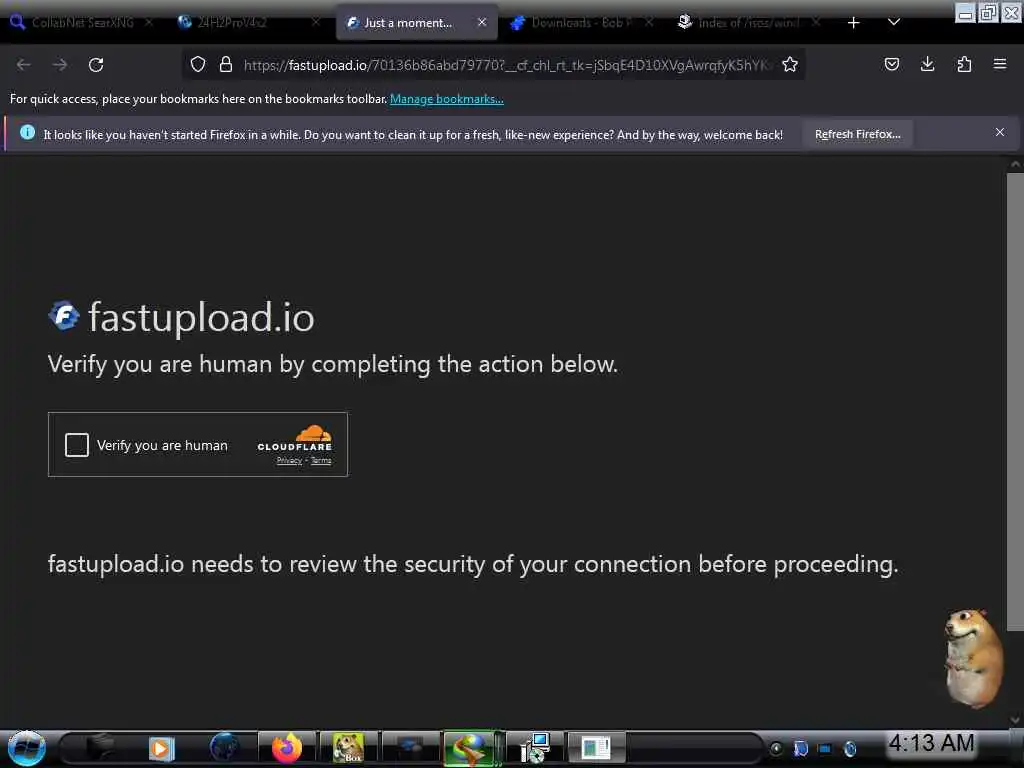Open the Windows Start orb
Viewport: 1024px width, 768px height.
point(27,748)
